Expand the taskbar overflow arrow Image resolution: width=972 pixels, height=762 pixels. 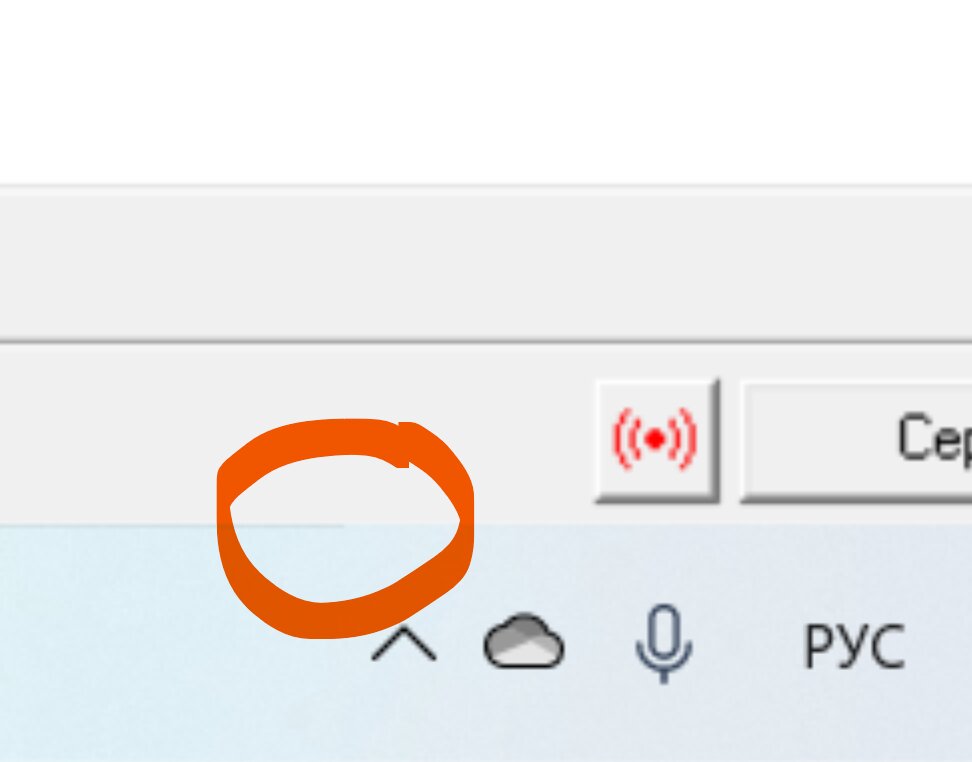[x=404, y=644]
